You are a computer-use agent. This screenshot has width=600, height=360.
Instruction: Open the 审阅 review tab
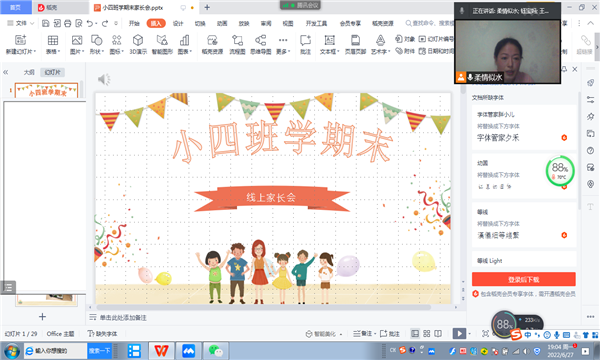tap(266, 23)
